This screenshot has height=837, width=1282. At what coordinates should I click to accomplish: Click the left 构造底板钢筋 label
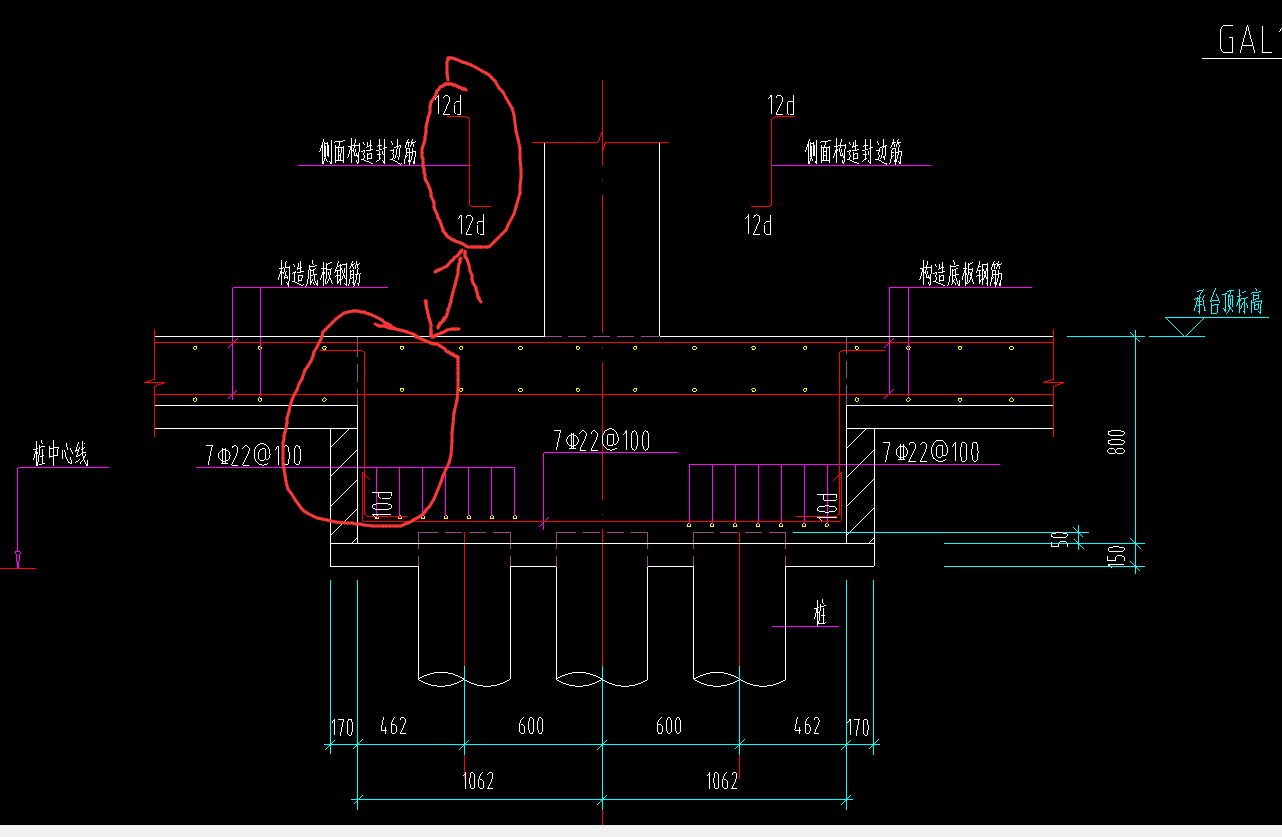[319, 274]
